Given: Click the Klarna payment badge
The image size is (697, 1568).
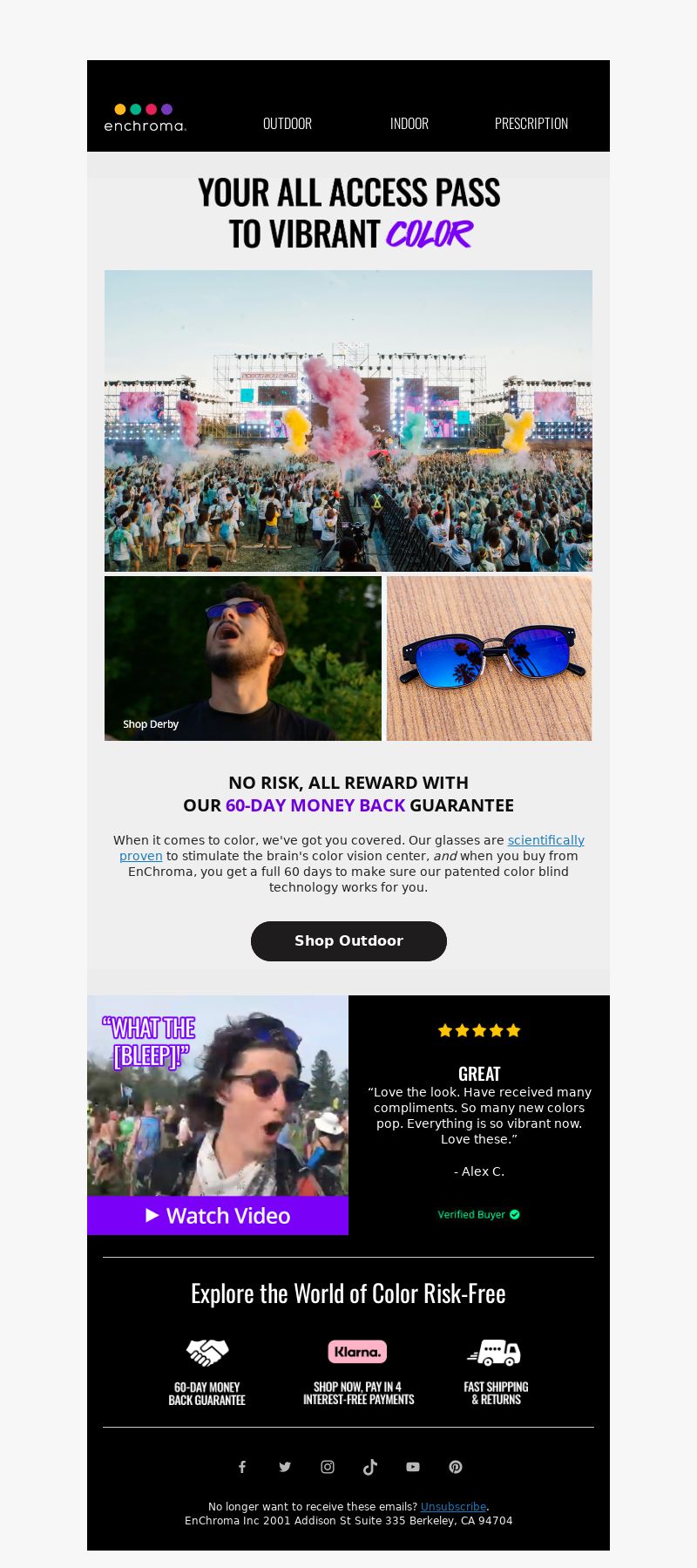Looking at the screenshot, I should click(x=357, y=1352).
